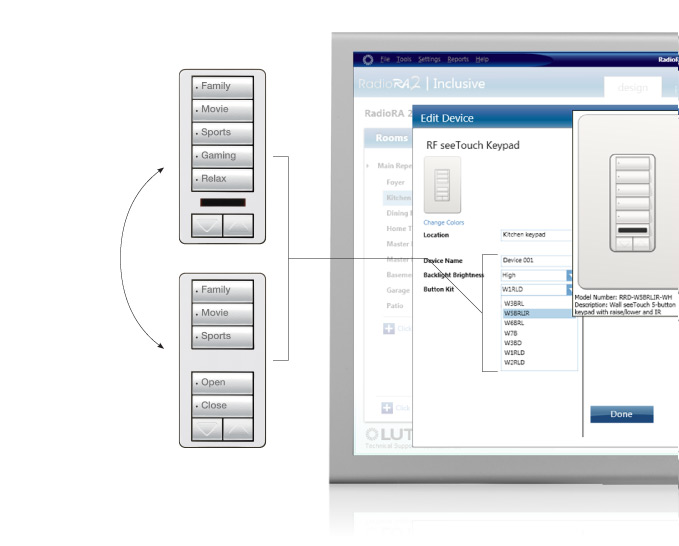
Task: Select the Patio room entry
Action: tap(394, 306)
